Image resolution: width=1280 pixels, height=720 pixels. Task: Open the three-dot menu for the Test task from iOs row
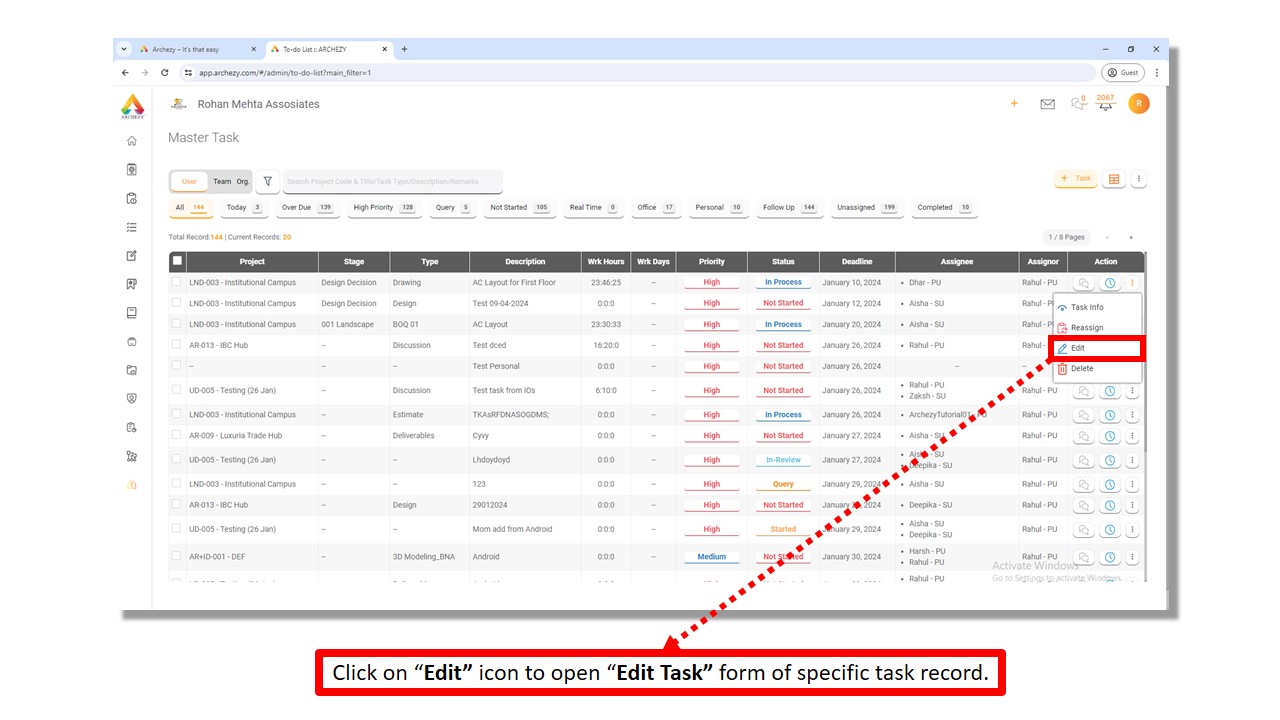click(x=1132, y=391)
